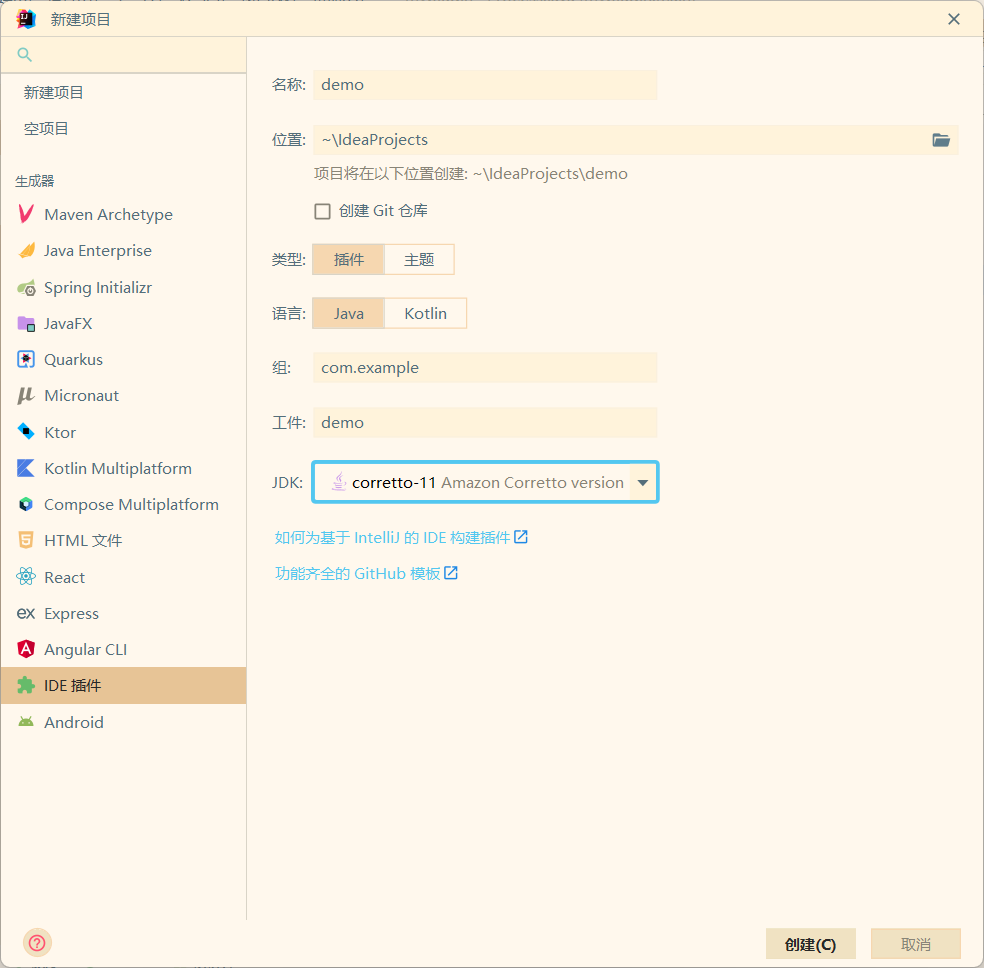
Task: Click the 组 com.example field
Action: click(x=485, y=368)
